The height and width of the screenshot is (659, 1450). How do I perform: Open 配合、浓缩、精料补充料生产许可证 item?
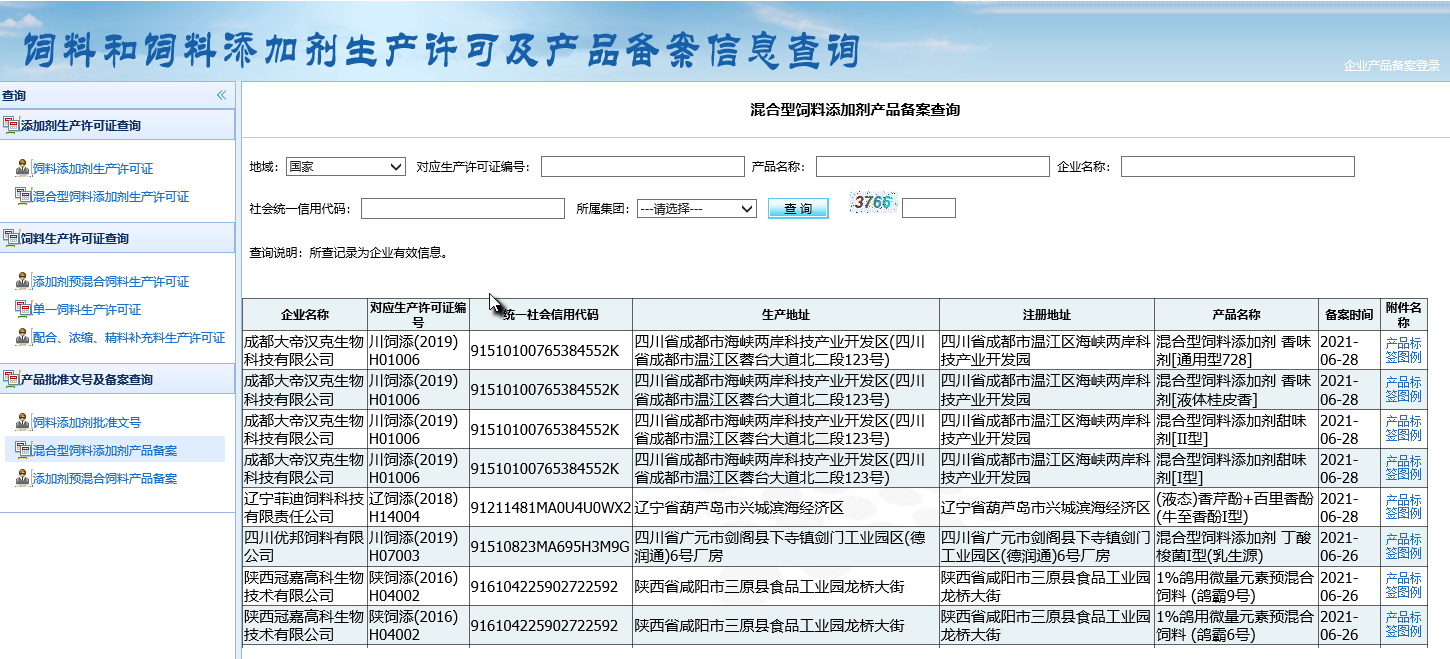[x=129, y=338]
